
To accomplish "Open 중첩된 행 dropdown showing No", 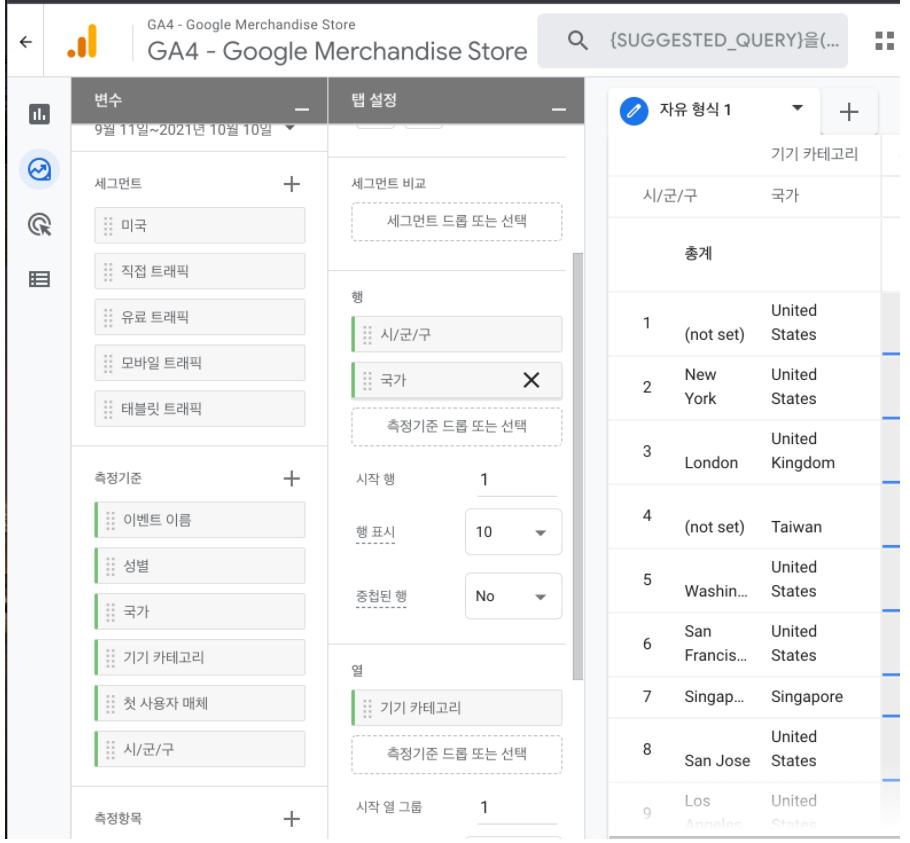I will tap(513, 596).
